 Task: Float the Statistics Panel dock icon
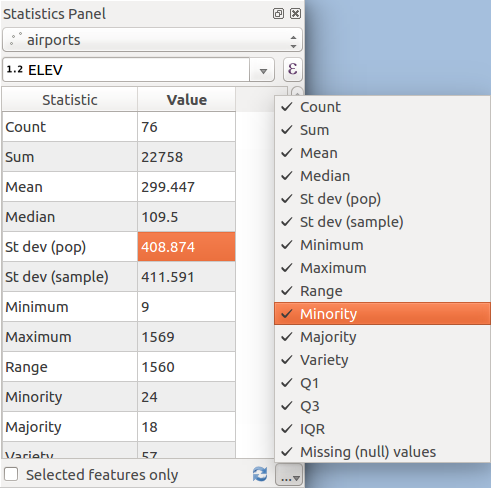coord(278,14)
